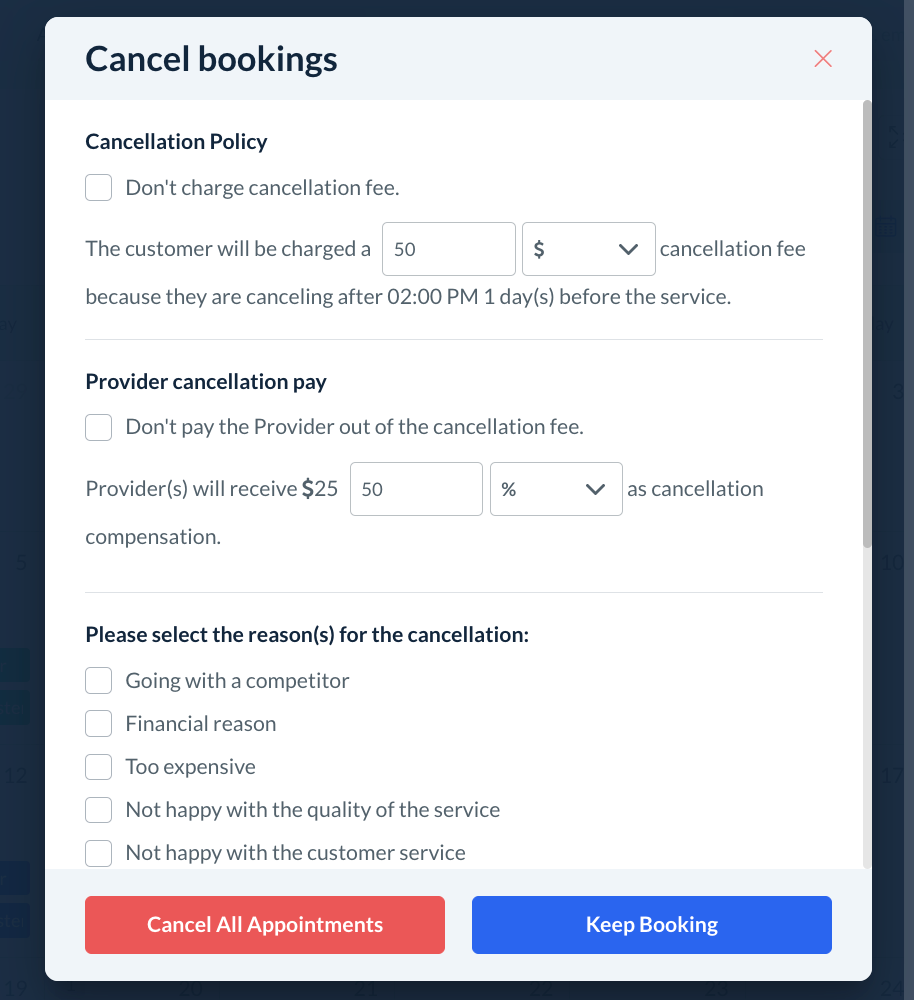This screenshot has height=1000, width=914.
Task: Click the Cancellation Policy heading
Action: (176, 141)
